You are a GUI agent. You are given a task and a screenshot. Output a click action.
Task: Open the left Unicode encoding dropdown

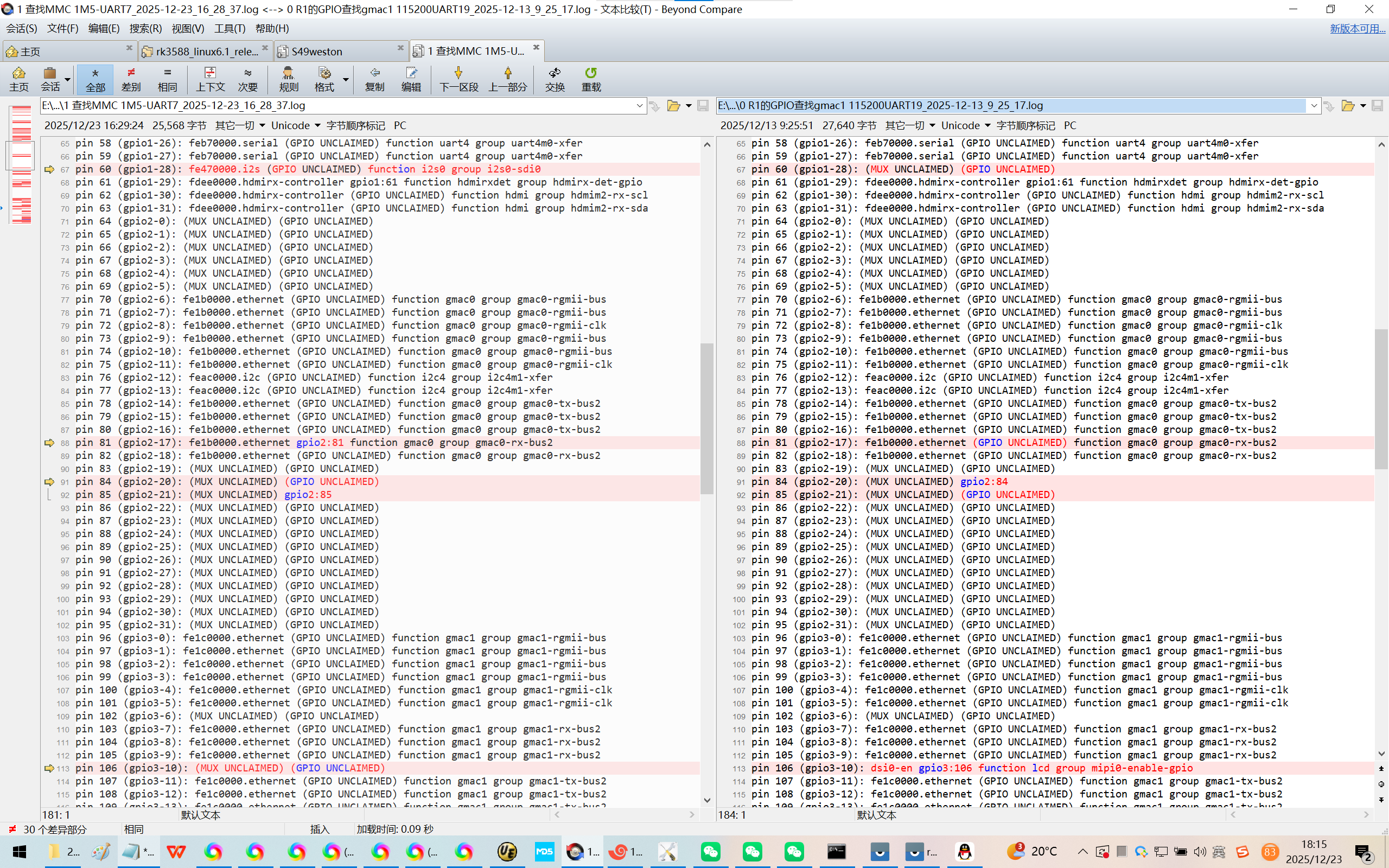click(317, 126)
